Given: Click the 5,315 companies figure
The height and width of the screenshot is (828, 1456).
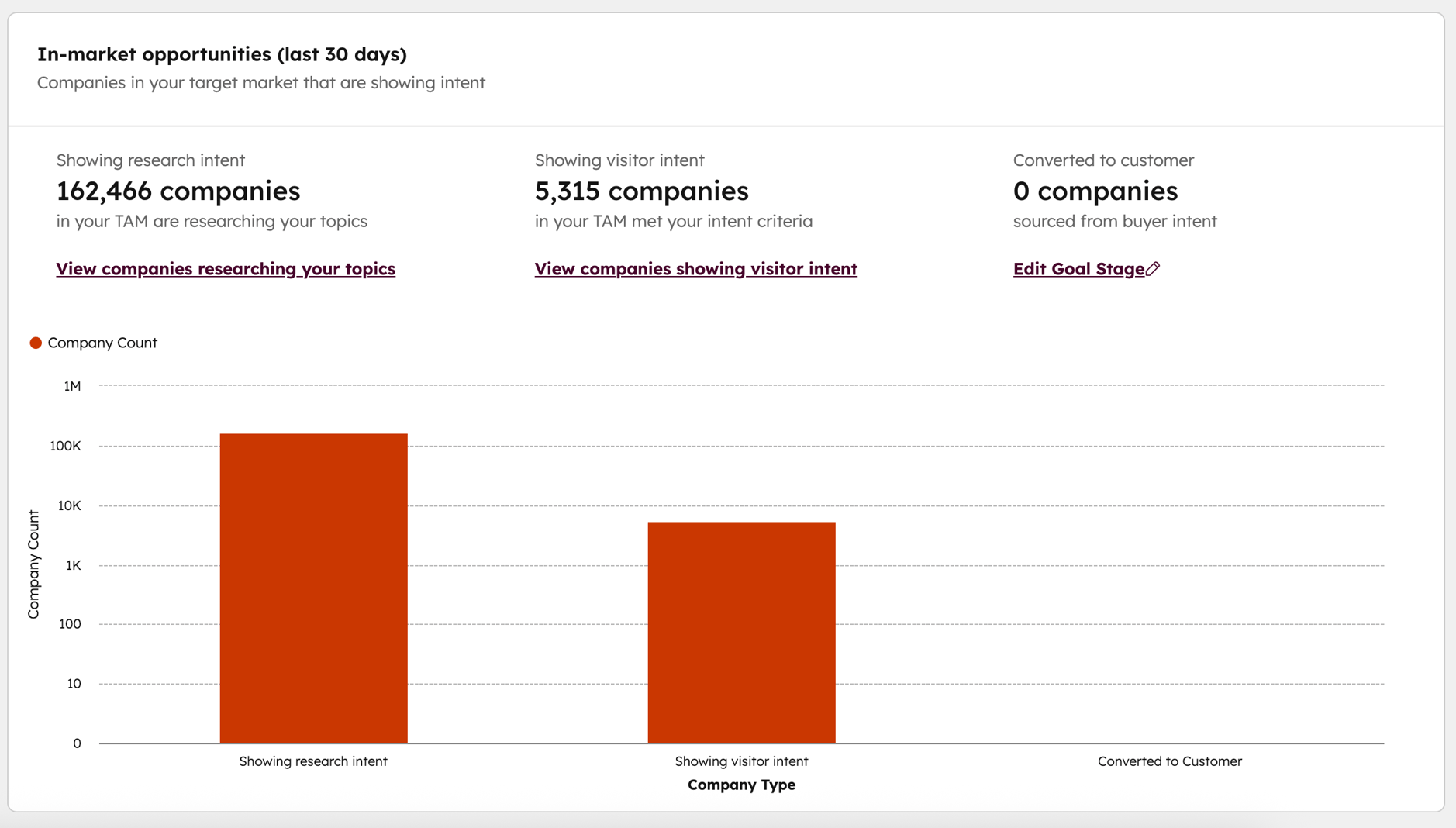Looking at the screenshot, I should pos(641,191).
